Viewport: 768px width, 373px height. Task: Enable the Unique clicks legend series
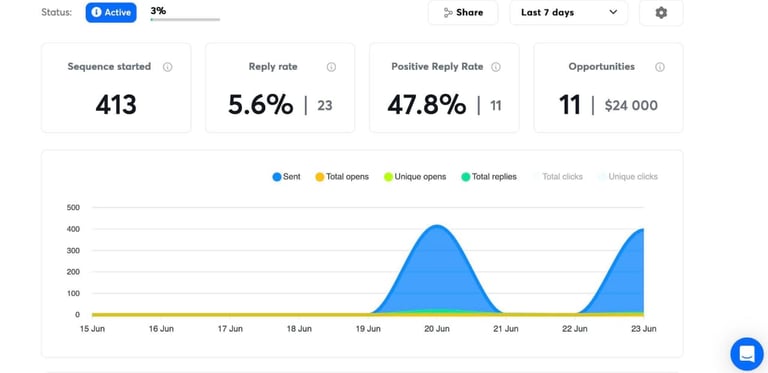[628, 177]
